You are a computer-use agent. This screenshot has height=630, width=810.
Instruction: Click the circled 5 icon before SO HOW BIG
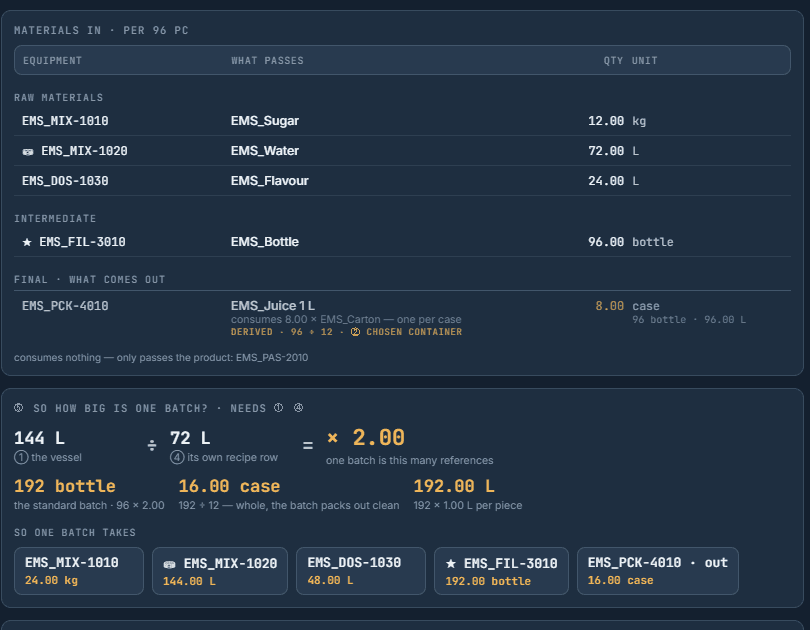point(19,408)
